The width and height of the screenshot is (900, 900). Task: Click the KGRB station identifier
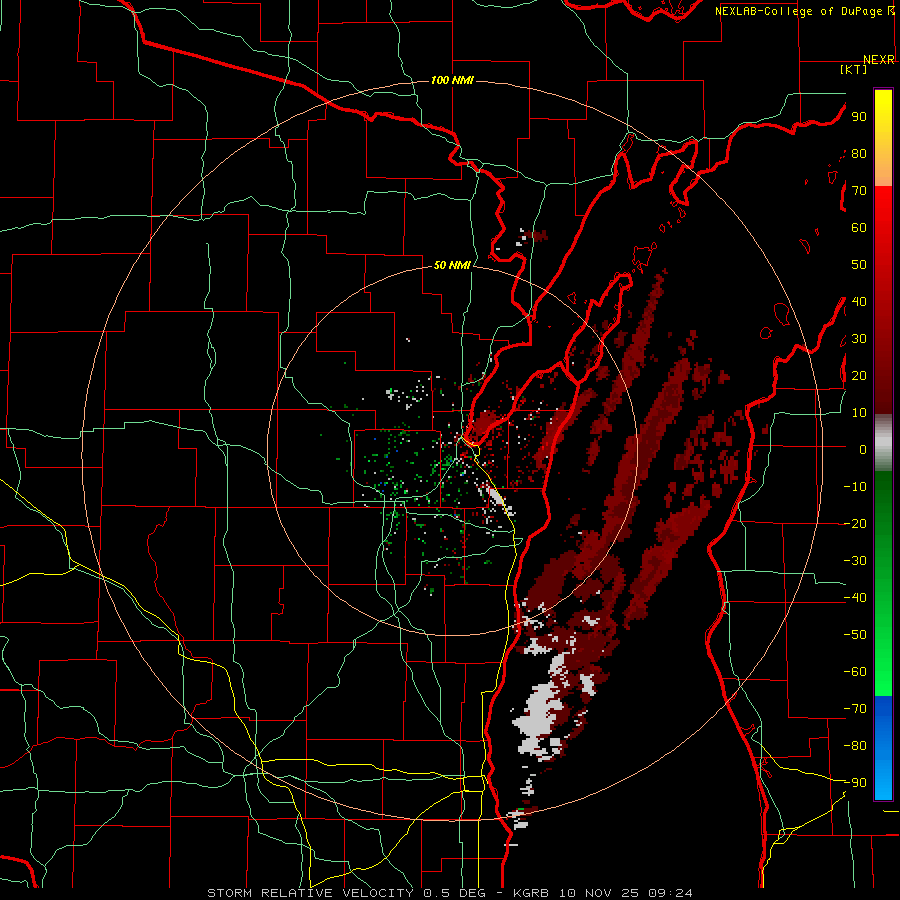[532, 893]
